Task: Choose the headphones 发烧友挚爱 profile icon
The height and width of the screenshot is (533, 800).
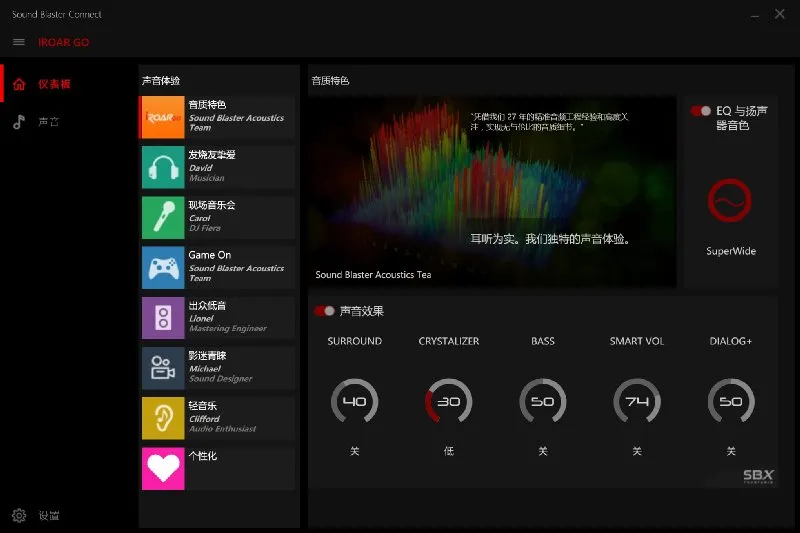Action: [163, 167]
